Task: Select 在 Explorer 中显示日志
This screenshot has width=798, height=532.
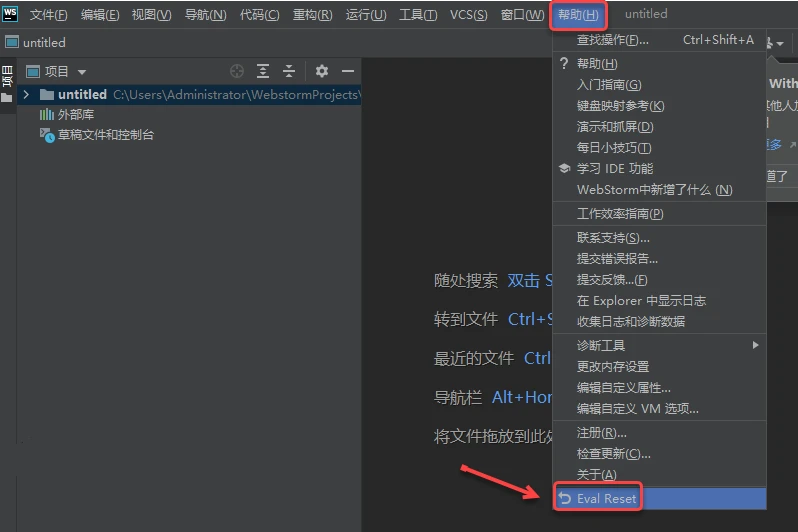Action: click(660, 300)
